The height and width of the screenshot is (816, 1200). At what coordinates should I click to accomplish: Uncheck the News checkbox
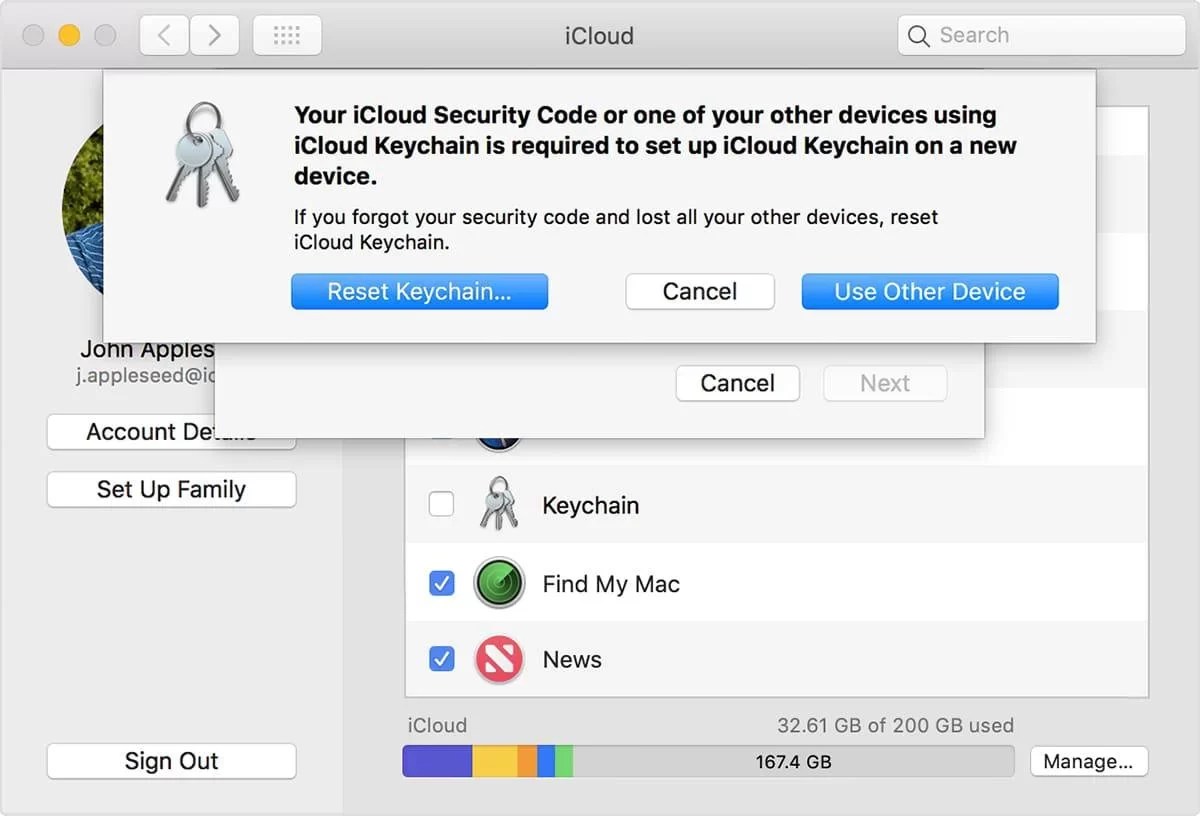pyautogui.click(x=440, y=659)
